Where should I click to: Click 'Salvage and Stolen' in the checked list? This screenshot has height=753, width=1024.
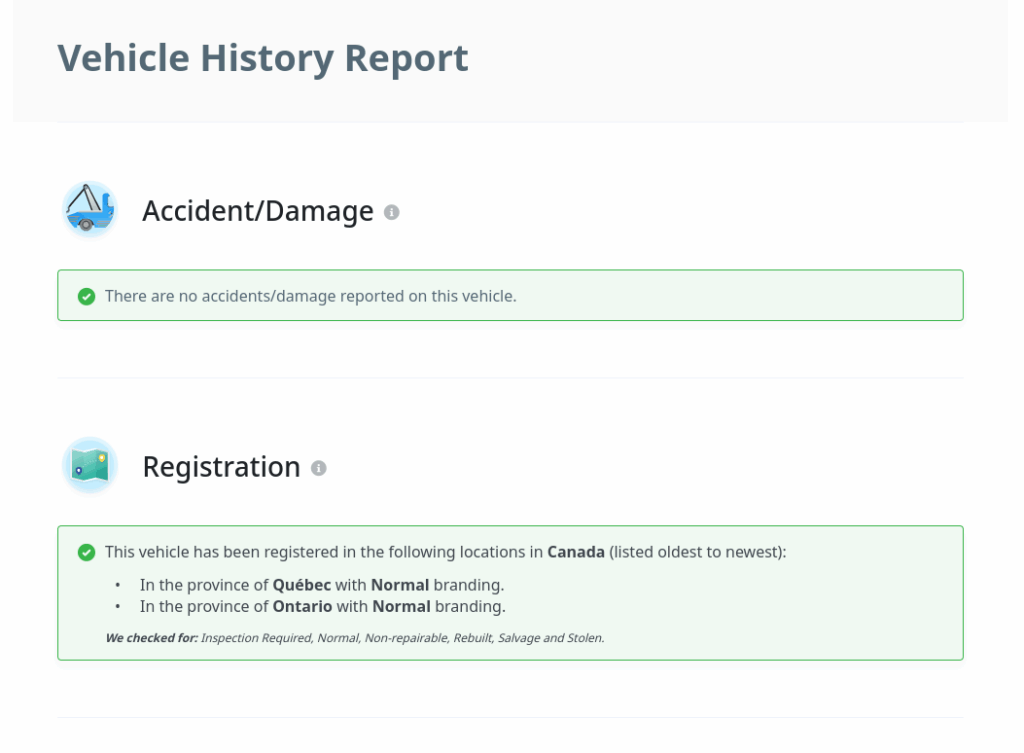[551, 638]
